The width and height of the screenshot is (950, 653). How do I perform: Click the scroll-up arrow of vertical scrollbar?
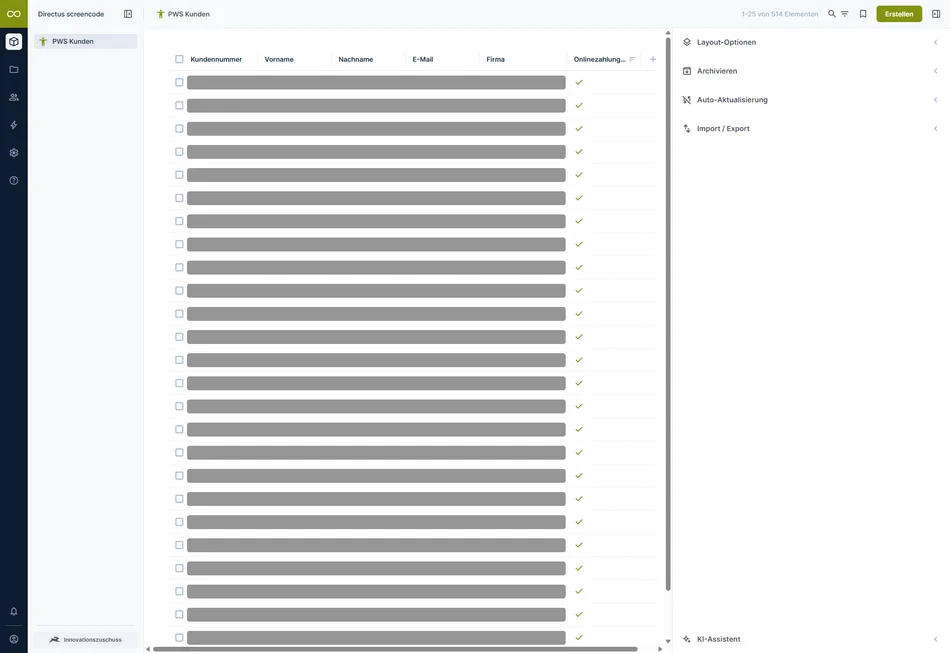tap(668, 33)
